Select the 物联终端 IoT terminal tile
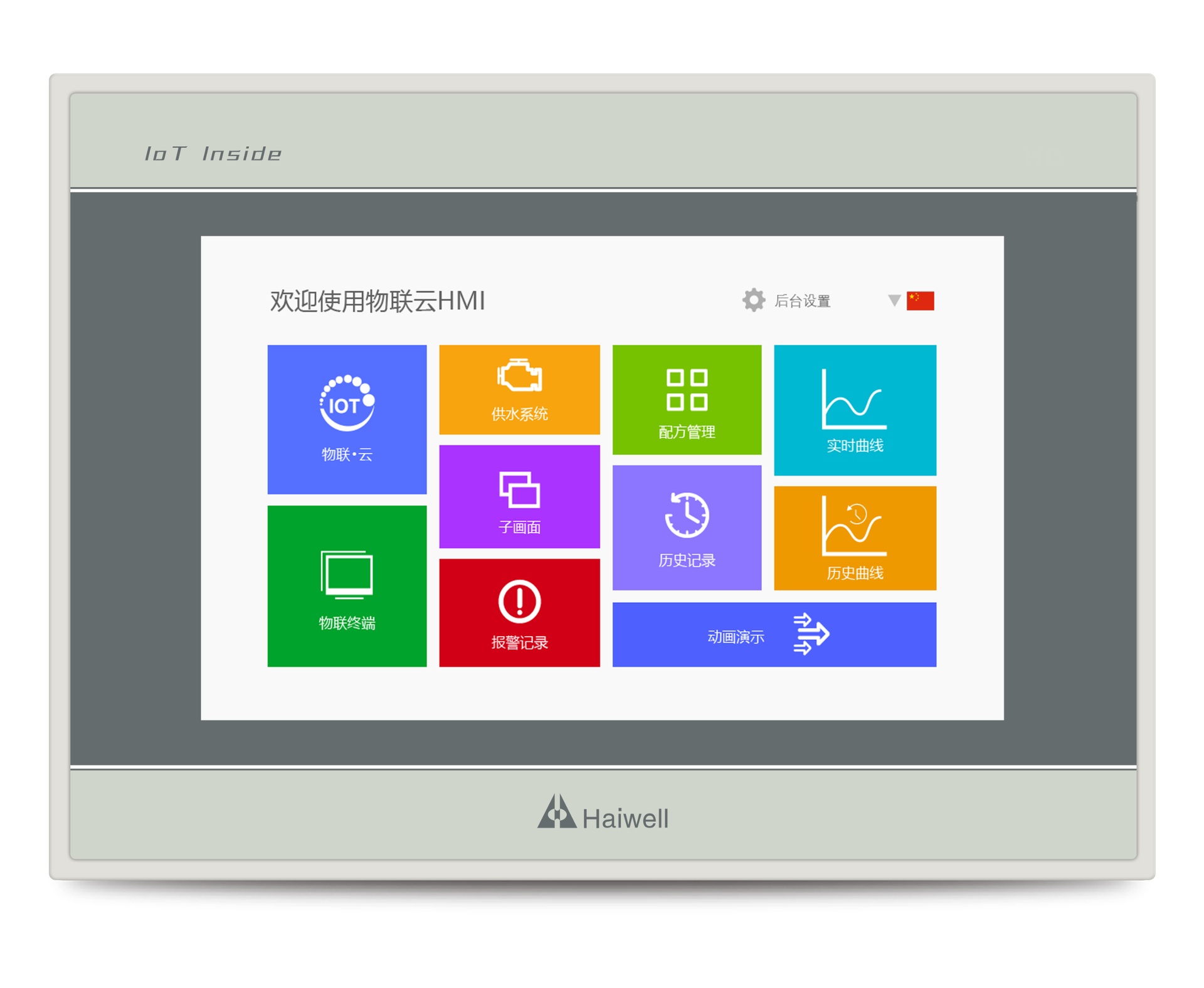The image size is (1204, 988). (347, 587)
